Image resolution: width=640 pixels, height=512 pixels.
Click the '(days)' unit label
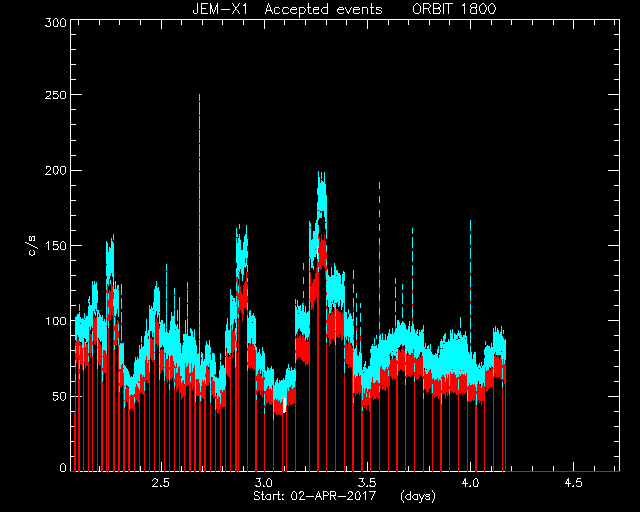tap(418, 496)
